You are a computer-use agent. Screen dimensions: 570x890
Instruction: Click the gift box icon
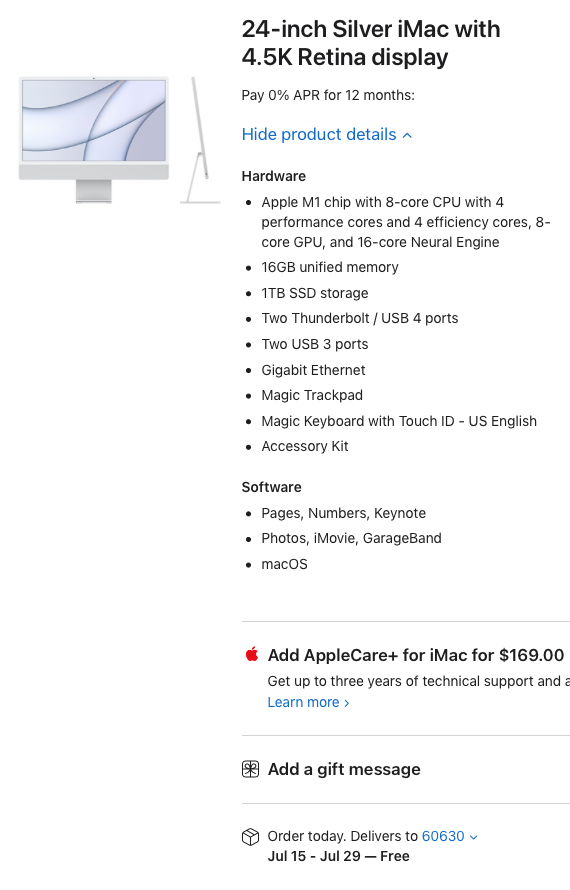250,769
